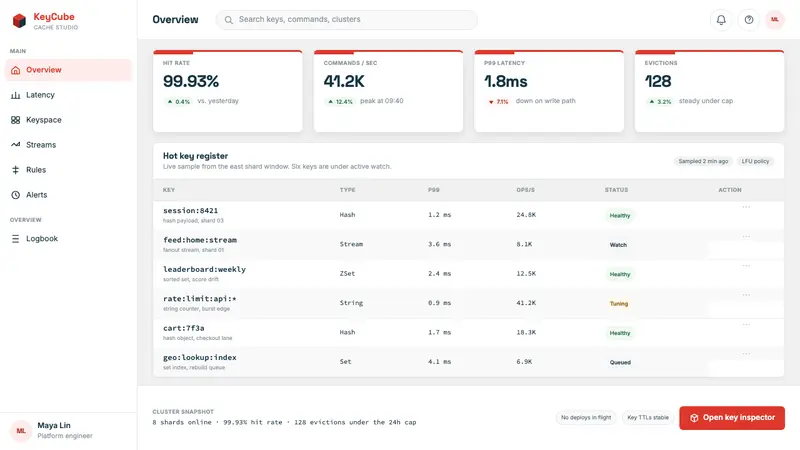800x450 pixels.
Task: Open Maya Lin user profile
Action: click(68, 431)
